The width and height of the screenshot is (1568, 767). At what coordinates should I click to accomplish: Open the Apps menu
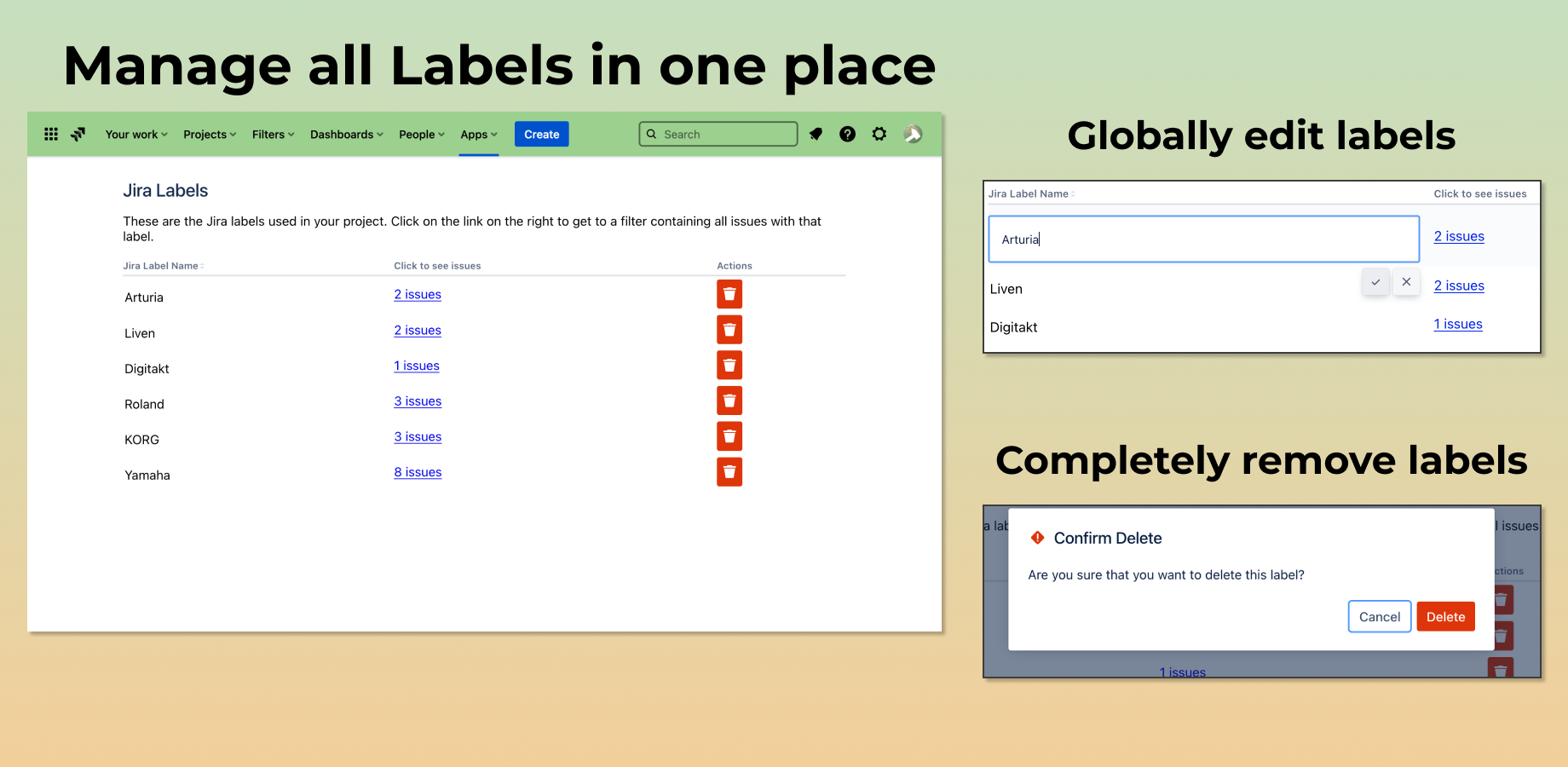pos(479,135)
